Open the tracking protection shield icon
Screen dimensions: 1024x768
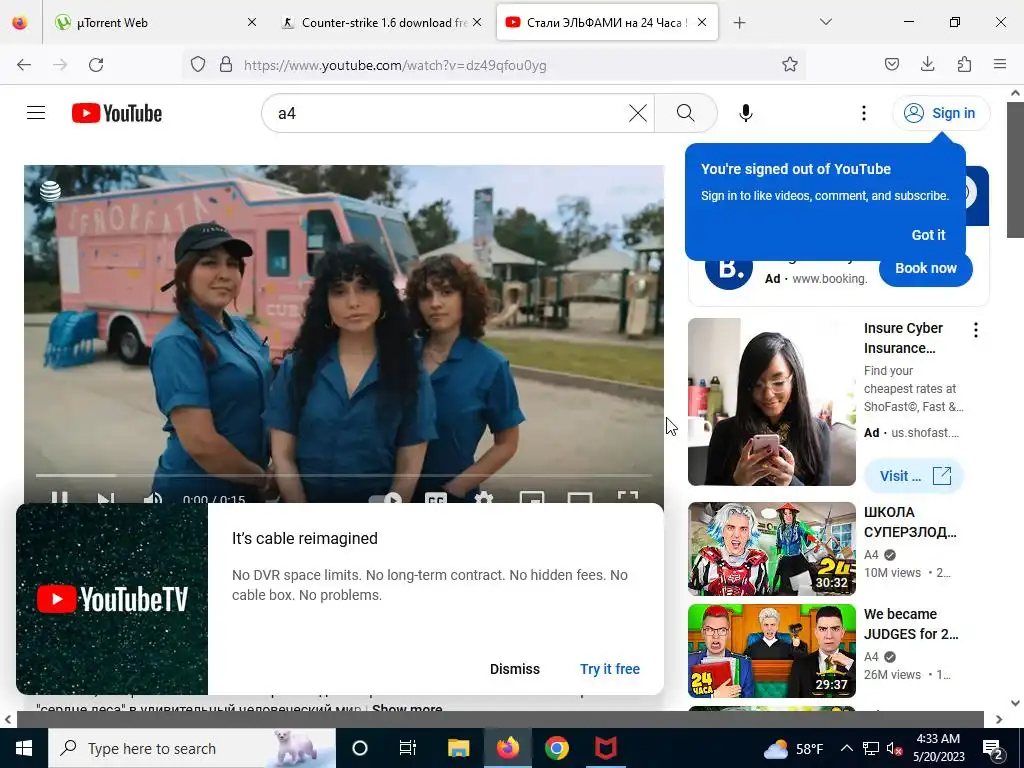[198, 65]
